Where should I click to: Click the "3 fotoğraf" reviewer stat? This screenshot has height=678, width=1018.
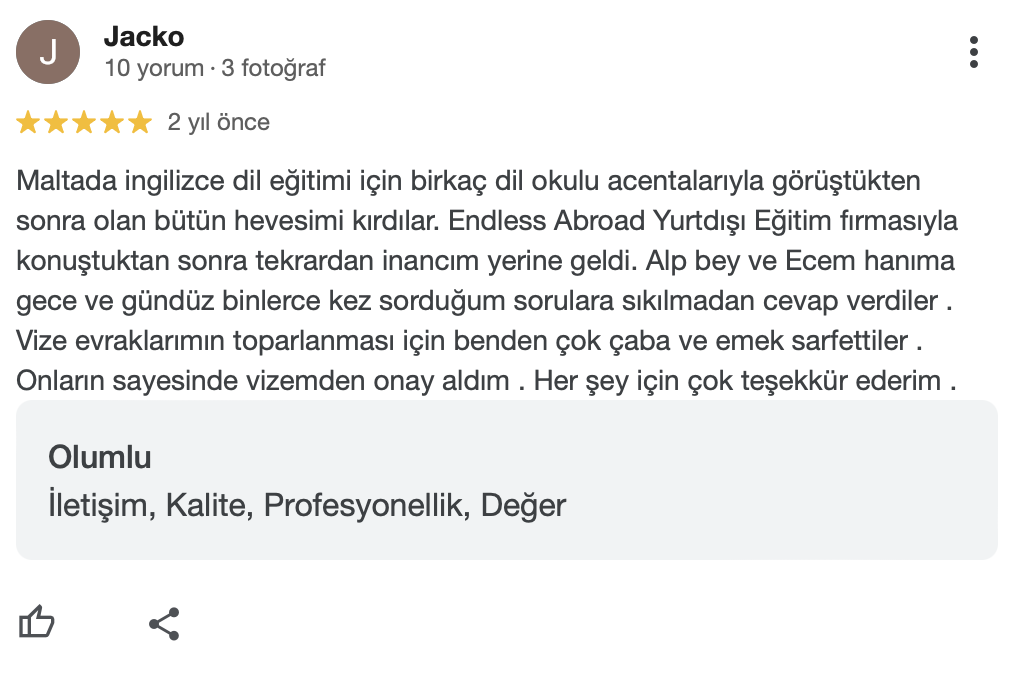pyautogui.click(x=274, y=69)
